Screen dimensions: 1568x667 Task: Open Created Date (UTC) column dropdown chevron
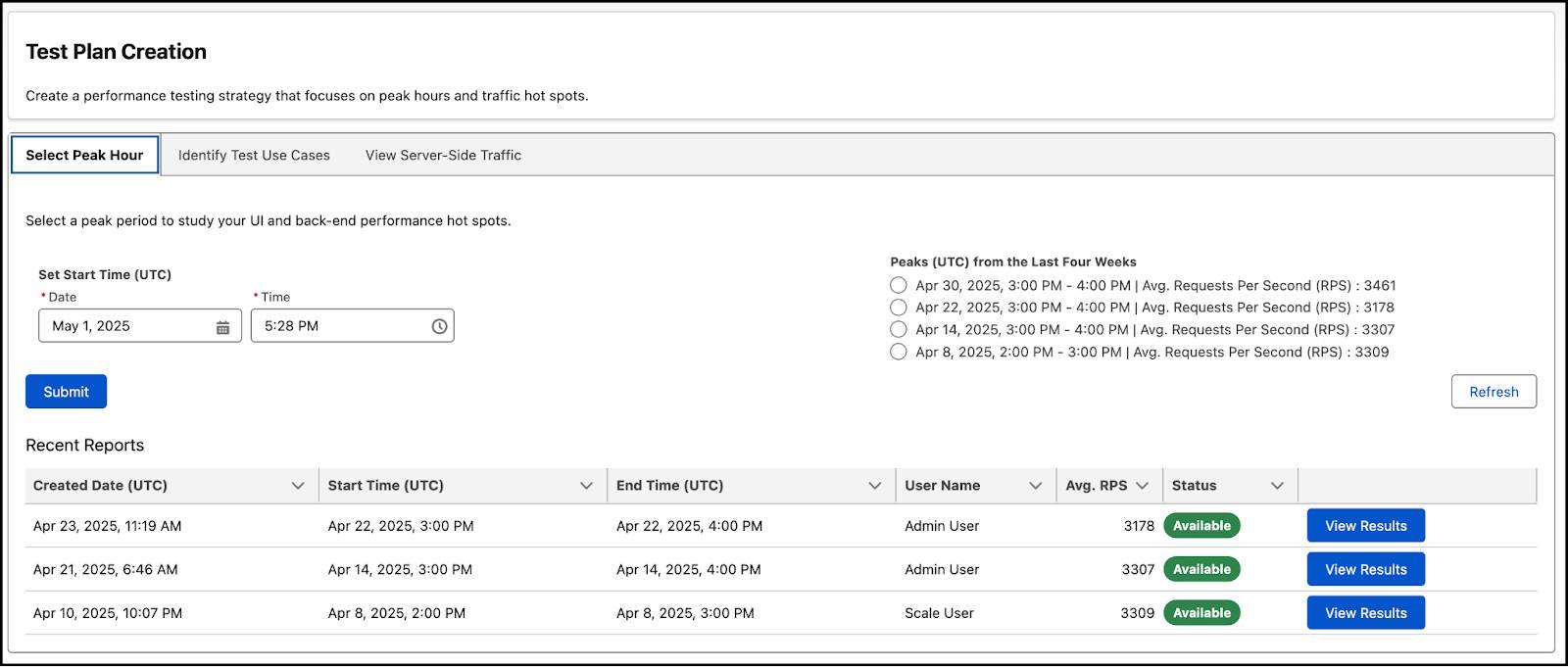point(298,486)
